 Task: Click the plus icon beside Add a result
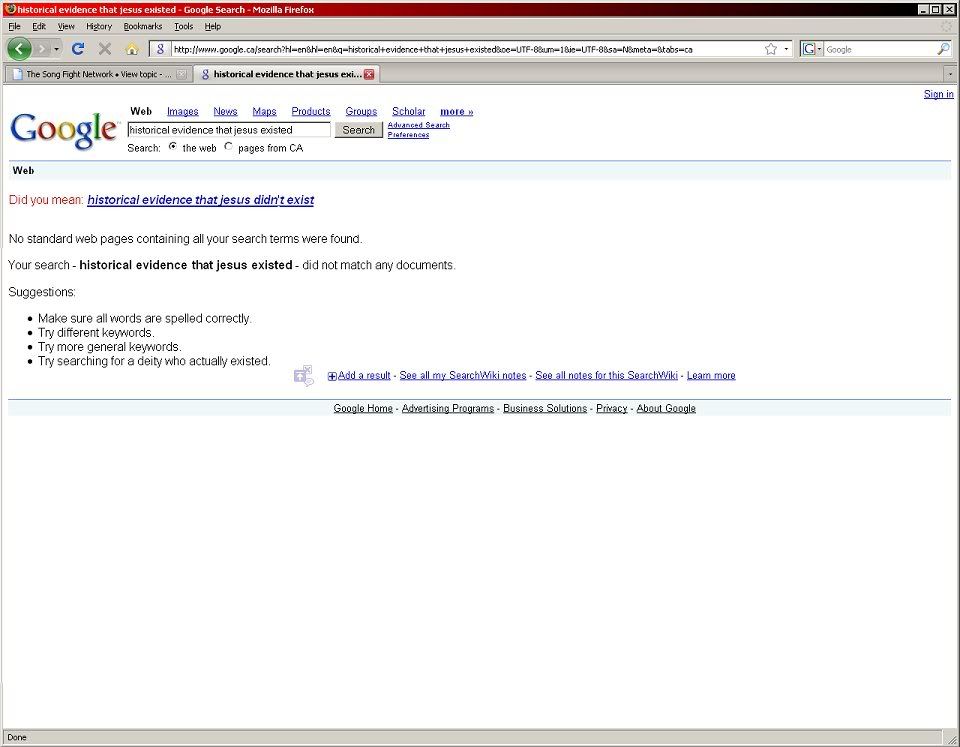point(332,376)
